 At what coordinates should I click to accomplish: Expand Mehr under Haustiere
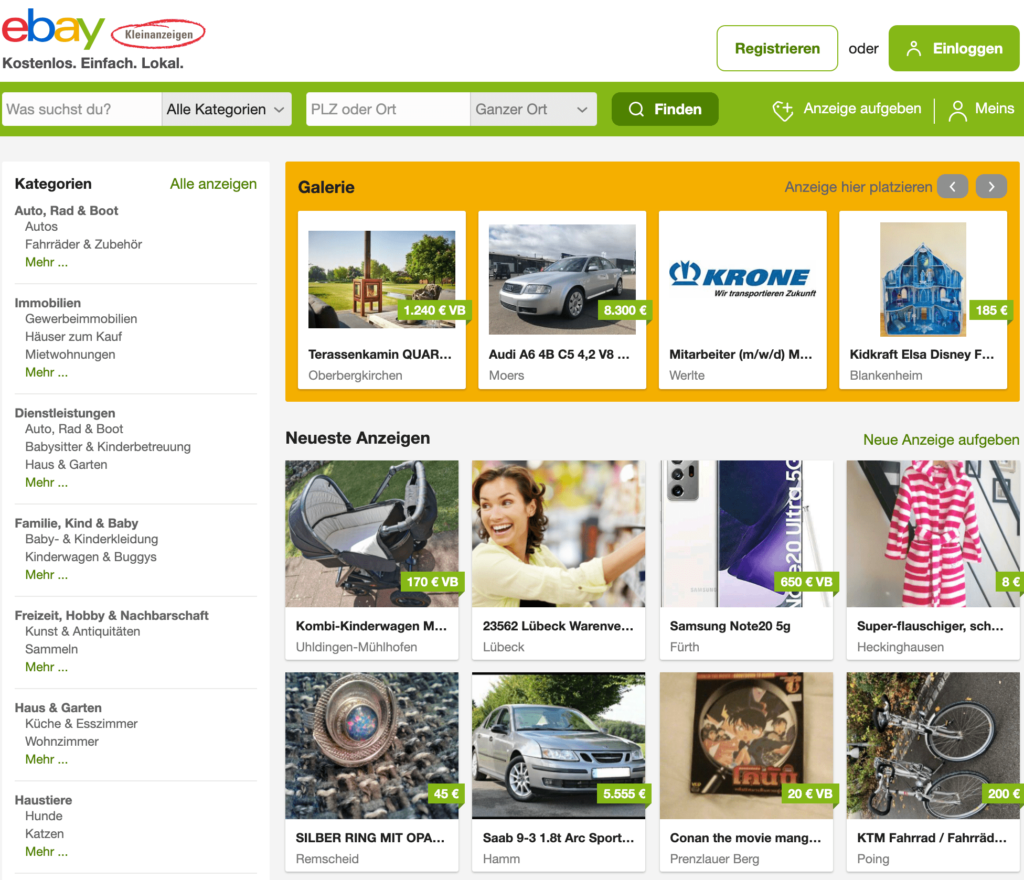point(46,851)
